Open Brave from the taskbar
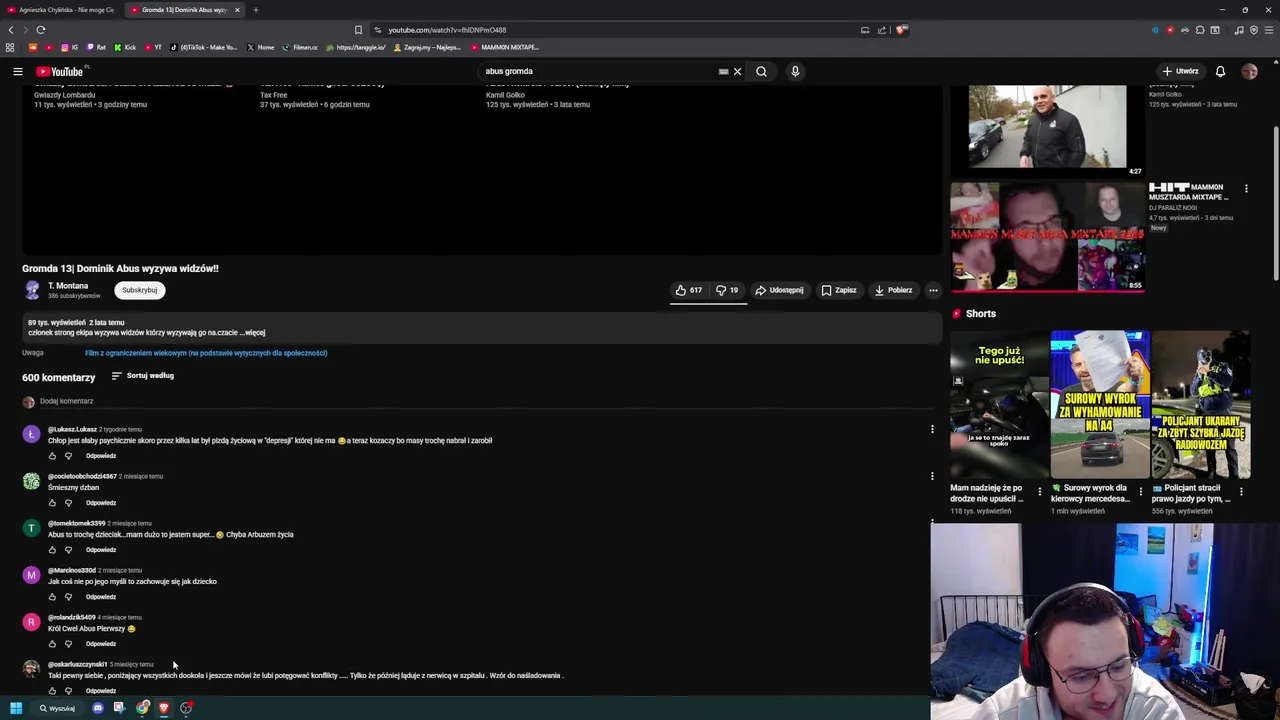Viewport: 1280px width, 720px height. [164, 708]
